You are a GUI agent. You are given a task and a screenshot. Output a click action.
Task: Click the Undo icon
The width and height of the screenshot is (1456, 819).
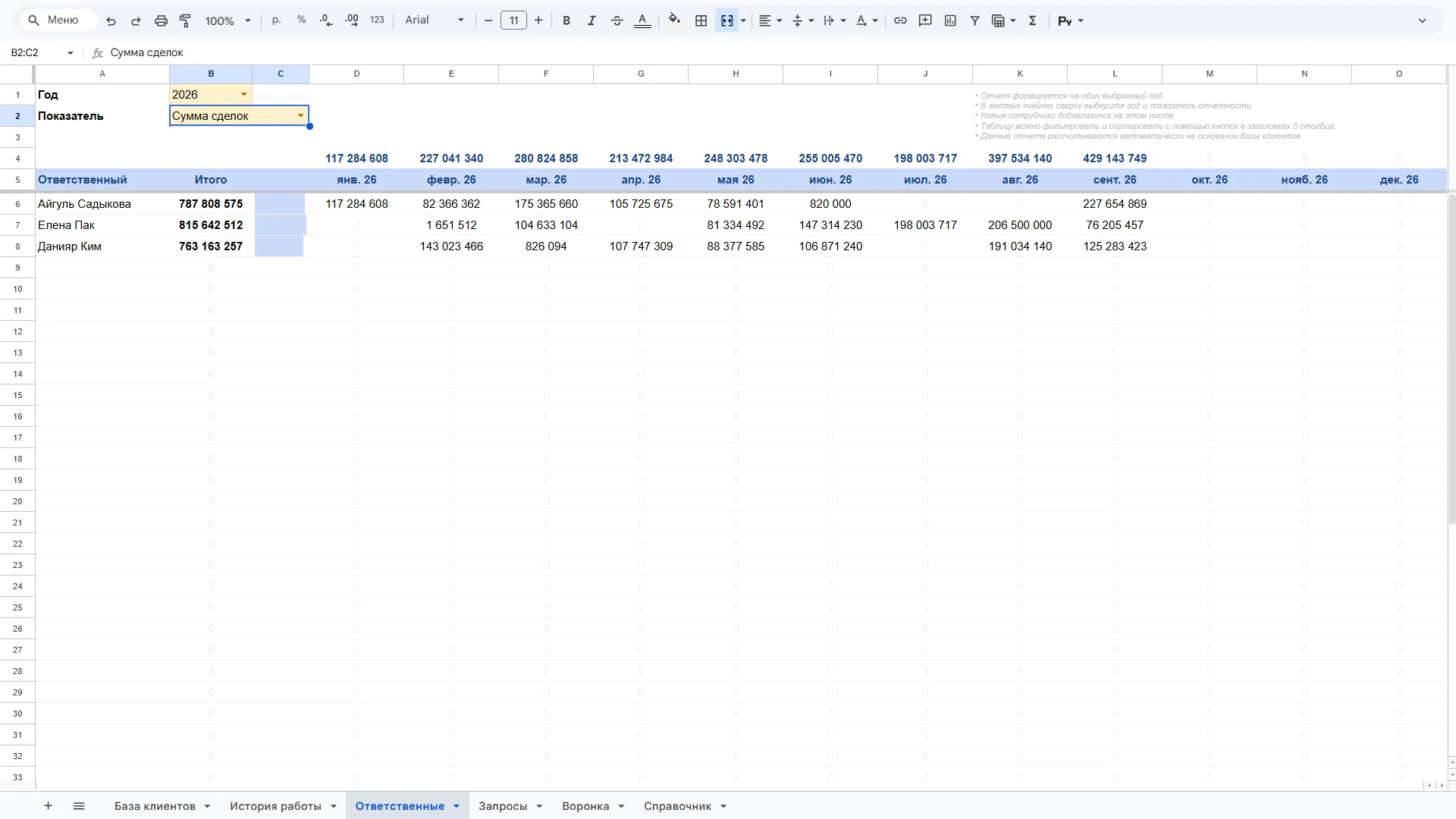111,20
